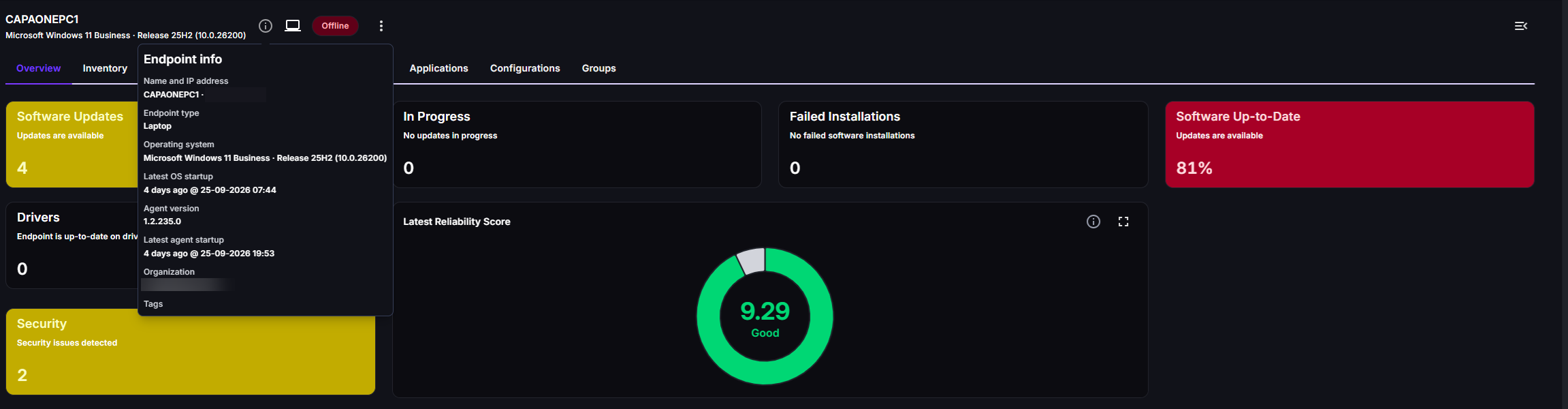Click the Latest agent startup timestamp
The width and height of the screenshot is (1568, 409).
point(209,254)
